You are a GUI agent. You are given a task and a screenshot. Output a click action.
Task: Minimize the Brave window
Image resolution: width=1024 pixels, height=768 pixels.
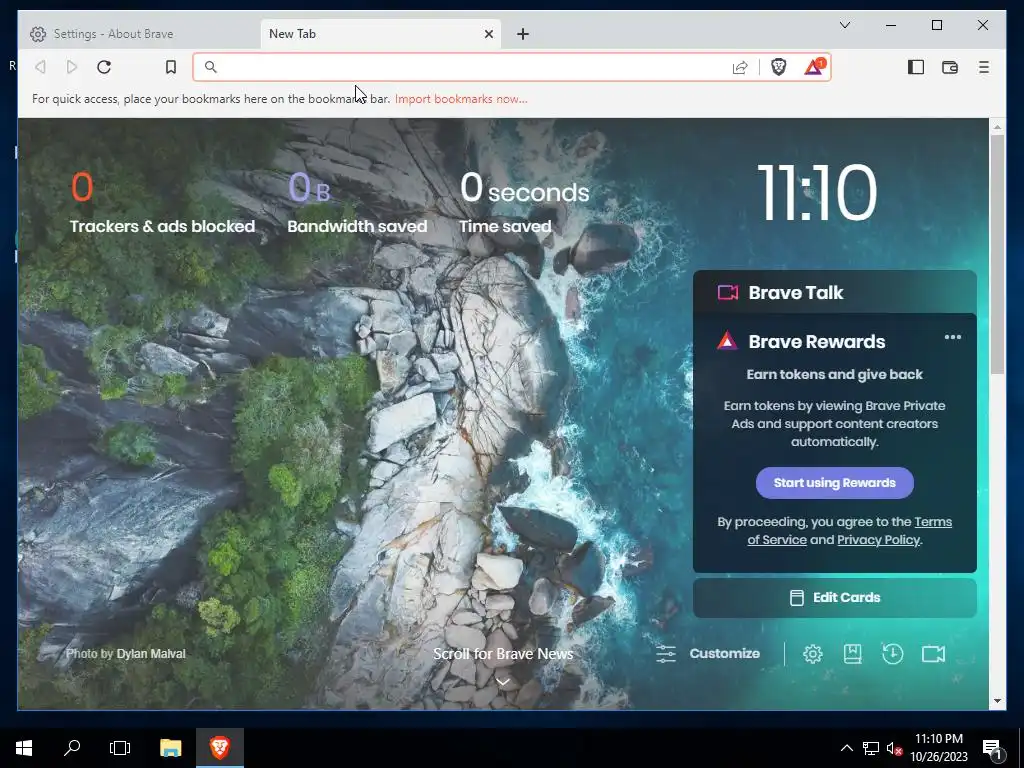[891, 25]
